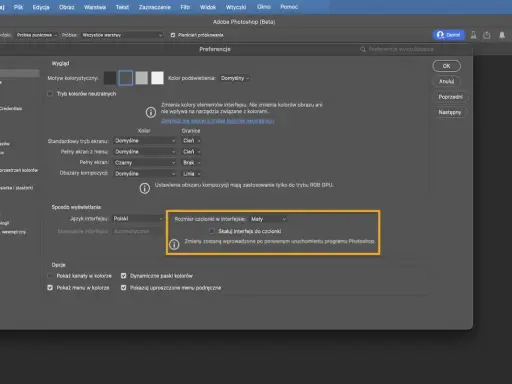The height and width of the screenshot is (384, 512).
Task: Open the Warstwa menu
Action: click(x=95, y=7)
